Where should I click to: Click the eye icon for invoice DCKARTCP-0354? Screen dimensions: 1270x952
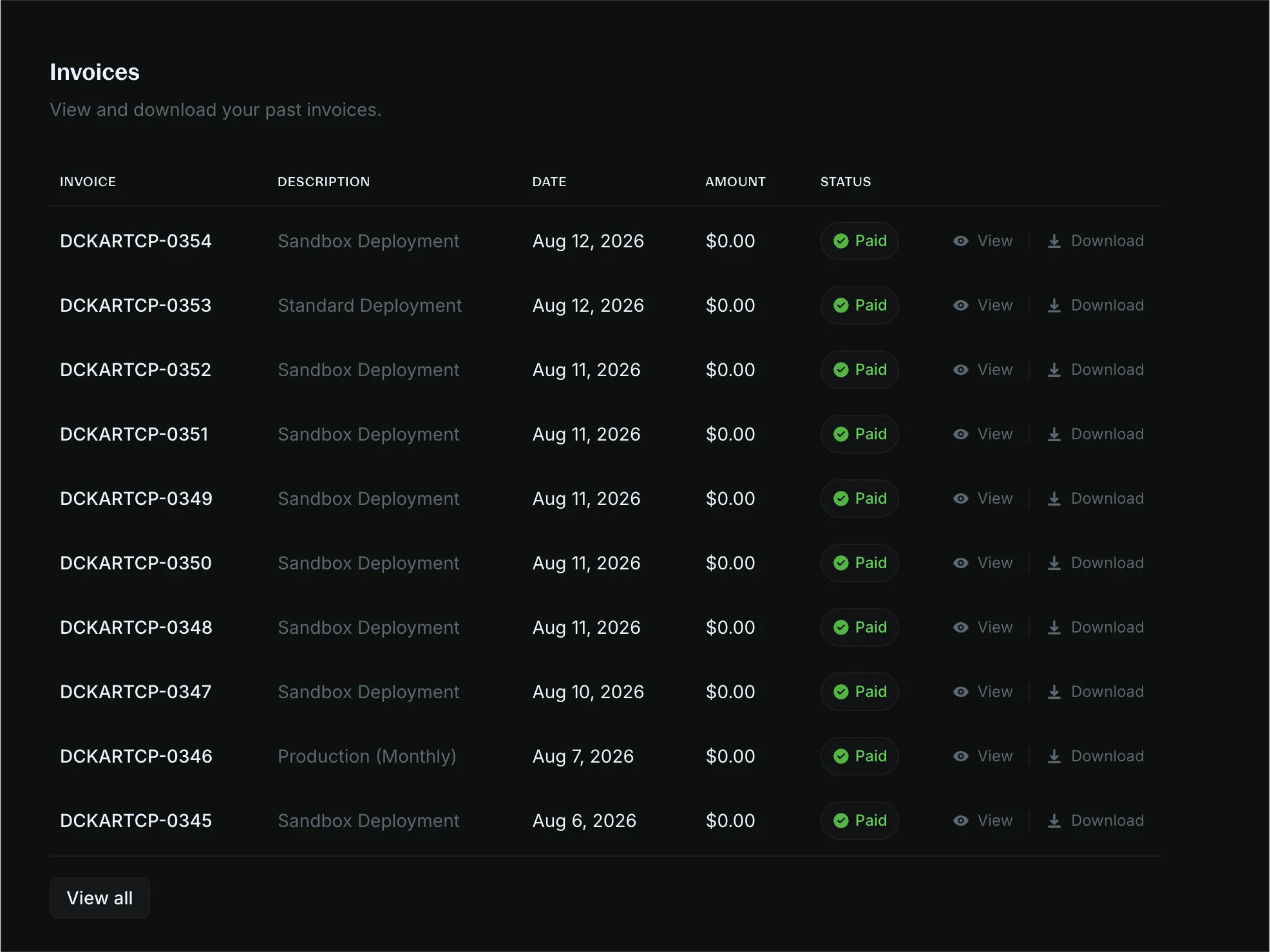(x=960, y=241)
